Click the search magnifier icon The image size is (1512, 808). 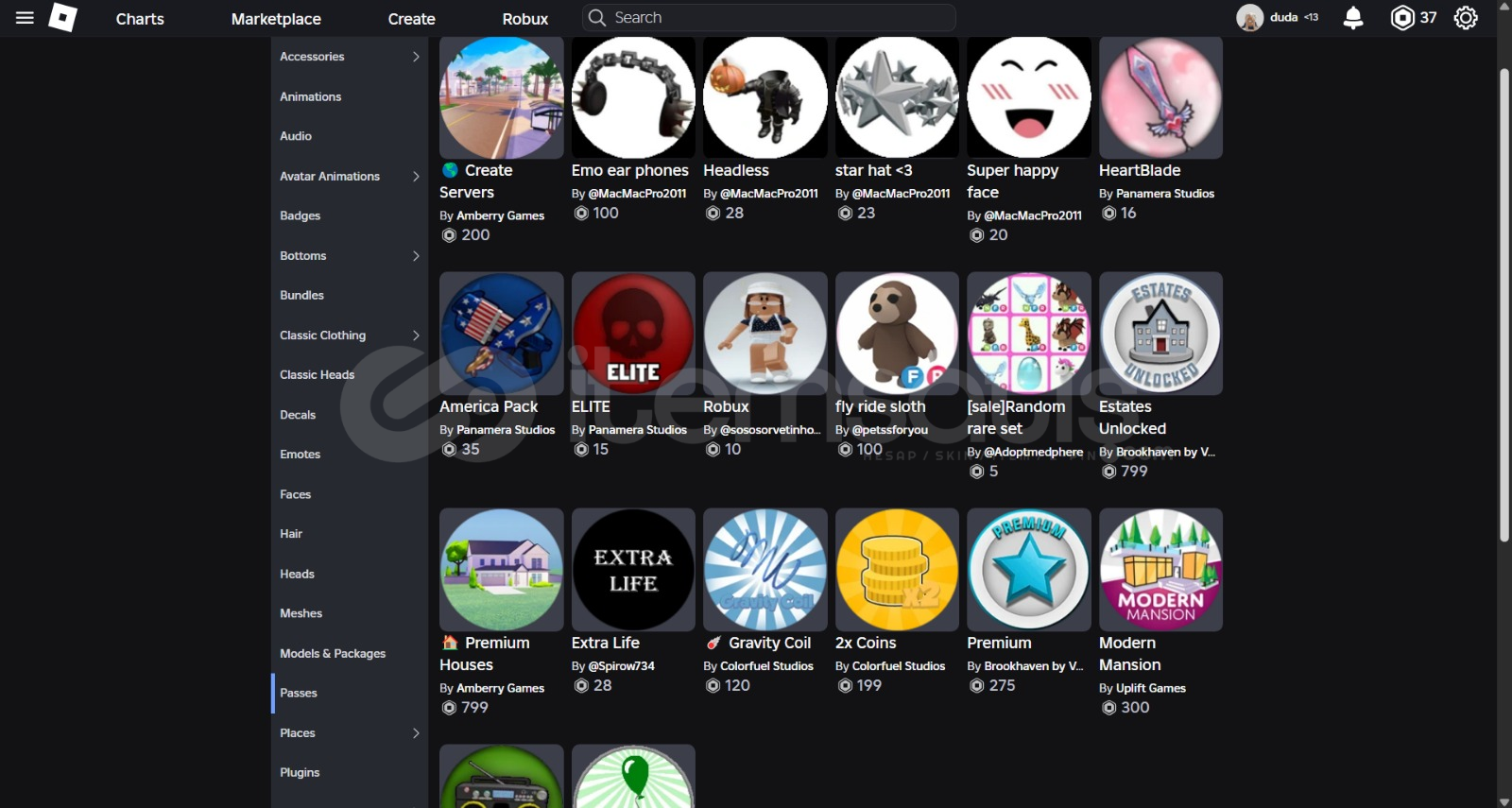[596, 18]
